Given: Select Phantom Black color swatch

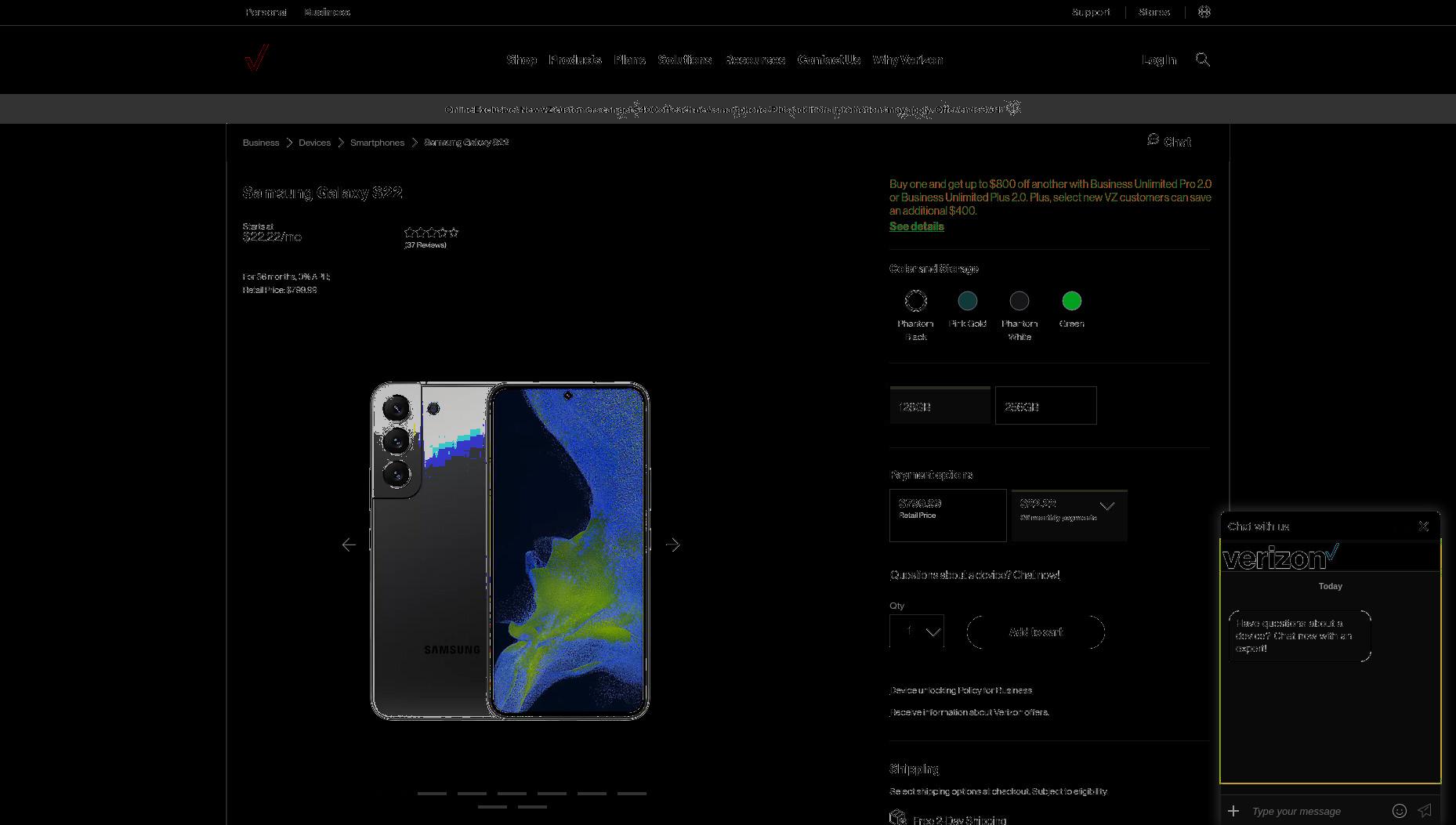Looking at the screenshot, I should click(915, 301).
